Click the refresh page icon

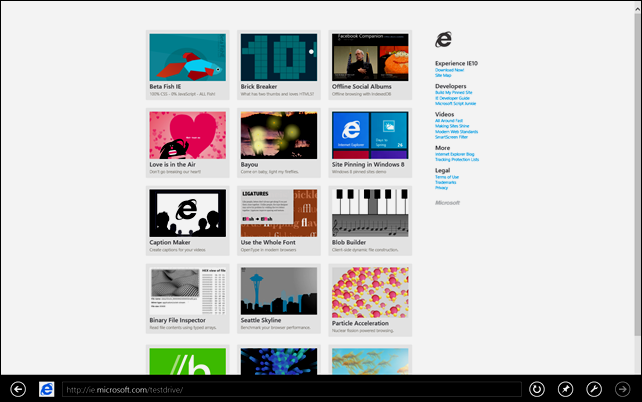536,389
